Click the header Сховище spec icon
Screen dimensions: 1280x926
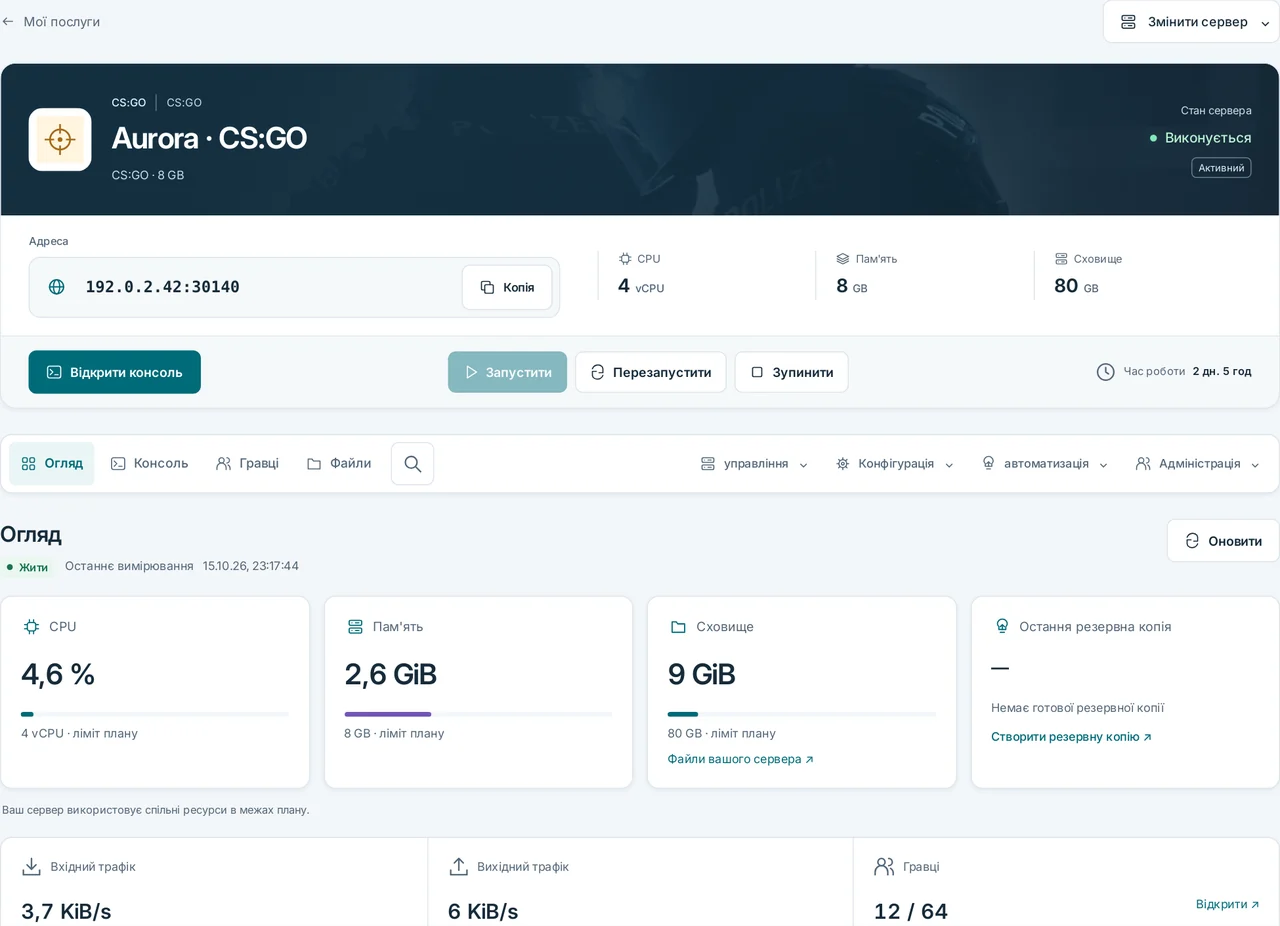(x=1061, y=259)
